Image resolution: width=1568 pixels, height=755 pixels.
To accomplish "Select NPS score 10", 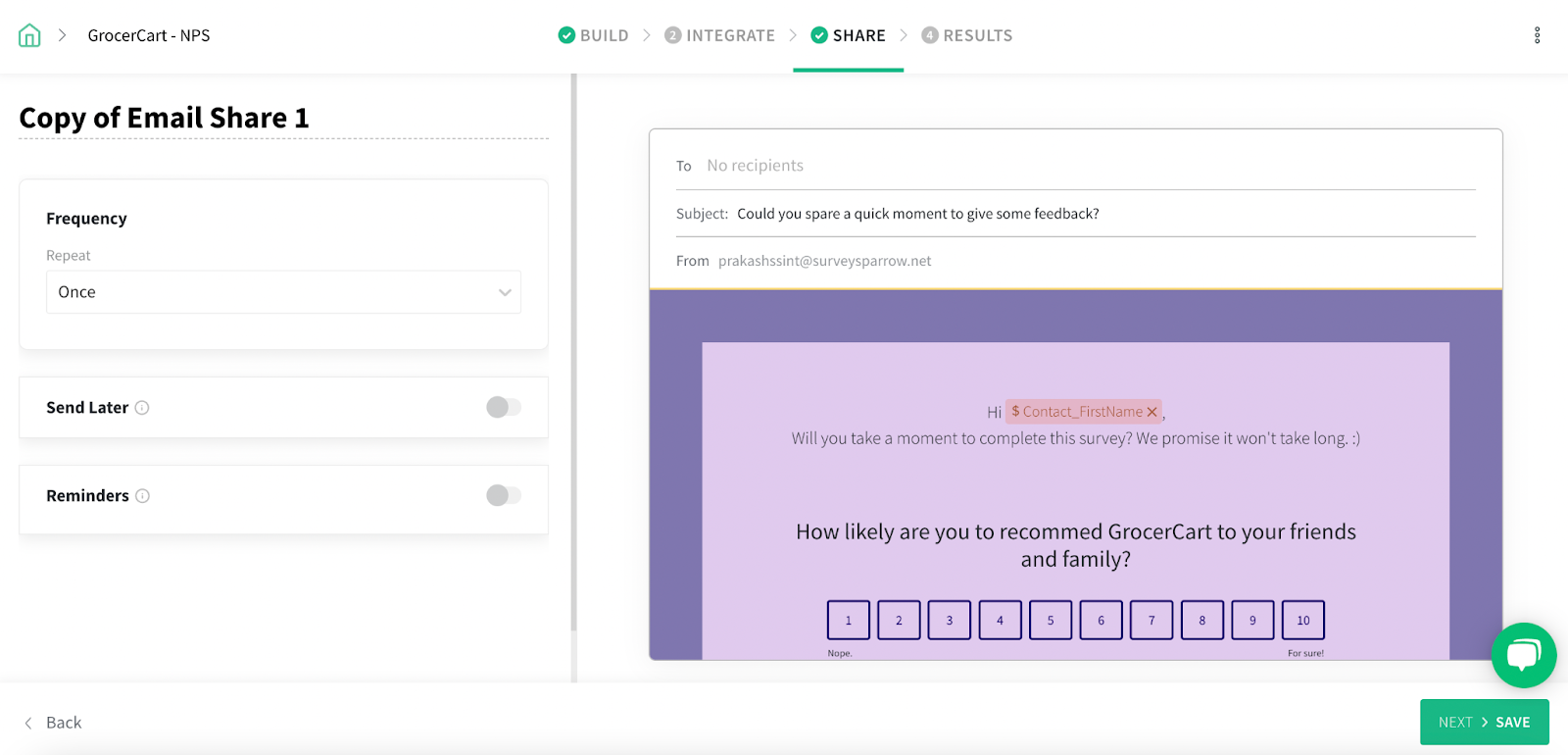I will click(1303, 620).
